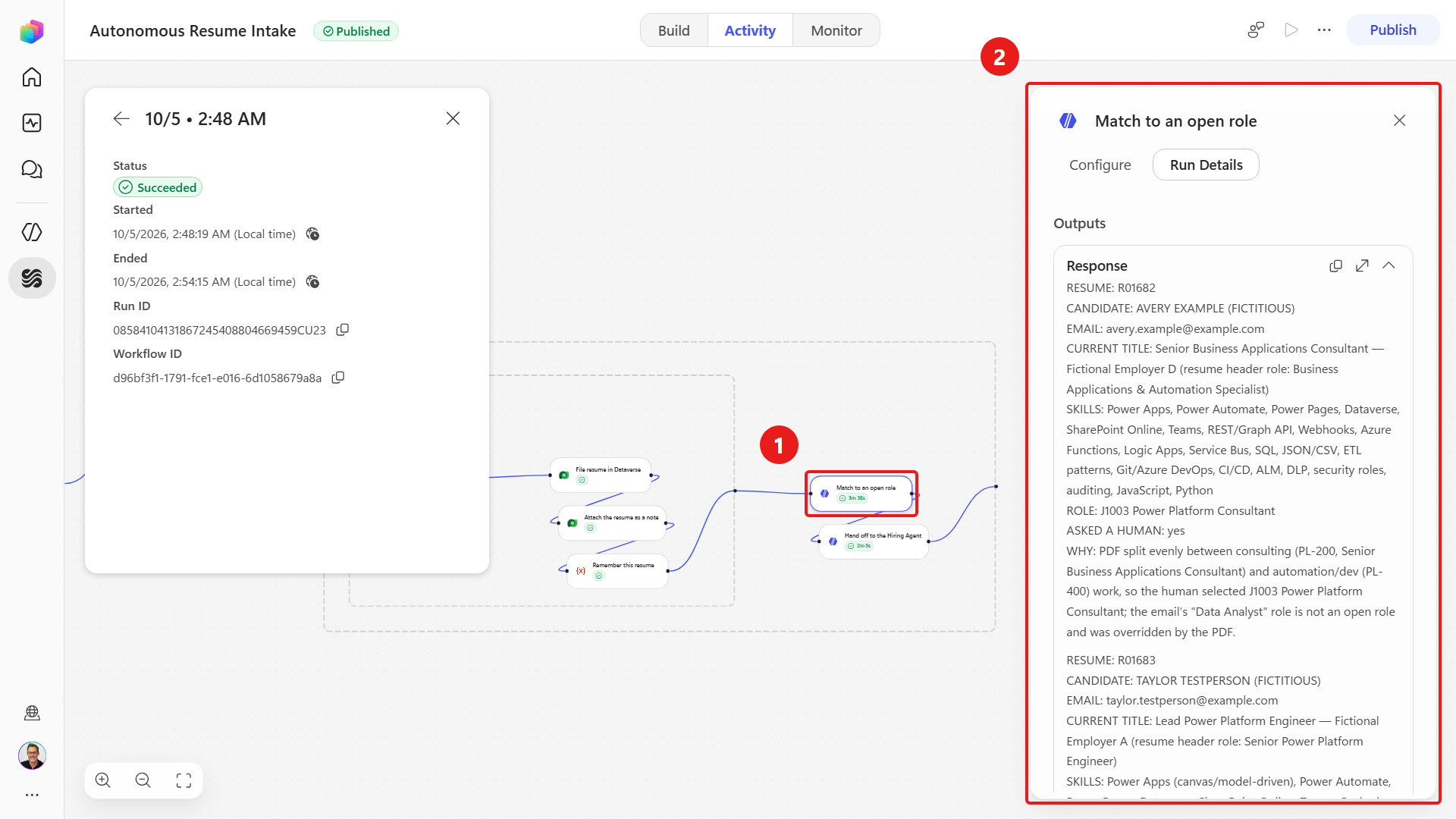Open the more options ellipsis menu
This screenshot has width=1456, height=819.
tap(1324, 30)
